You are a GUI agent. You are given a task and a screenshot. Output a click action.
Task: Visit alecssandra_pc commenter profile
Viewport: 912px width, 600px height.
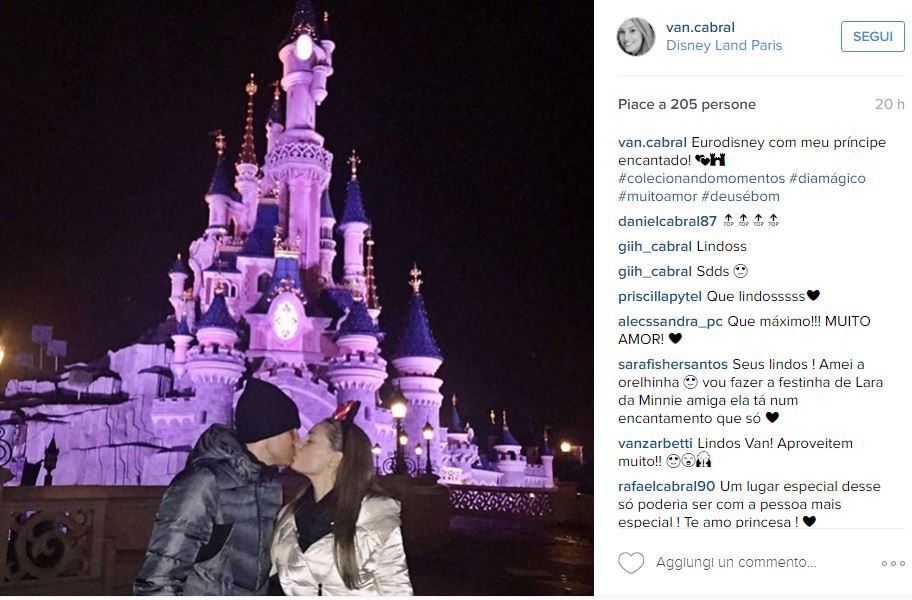670,322
